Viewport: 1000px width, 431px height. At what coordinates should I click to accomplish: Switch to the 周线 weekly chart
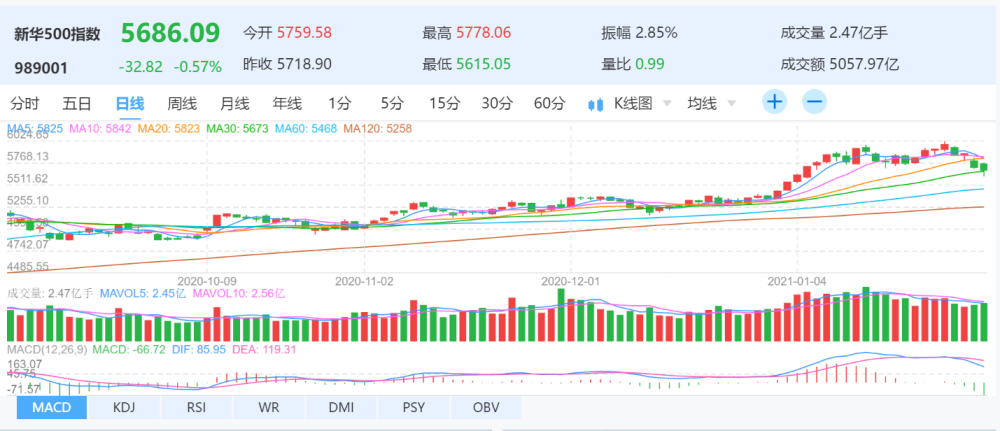182,103
